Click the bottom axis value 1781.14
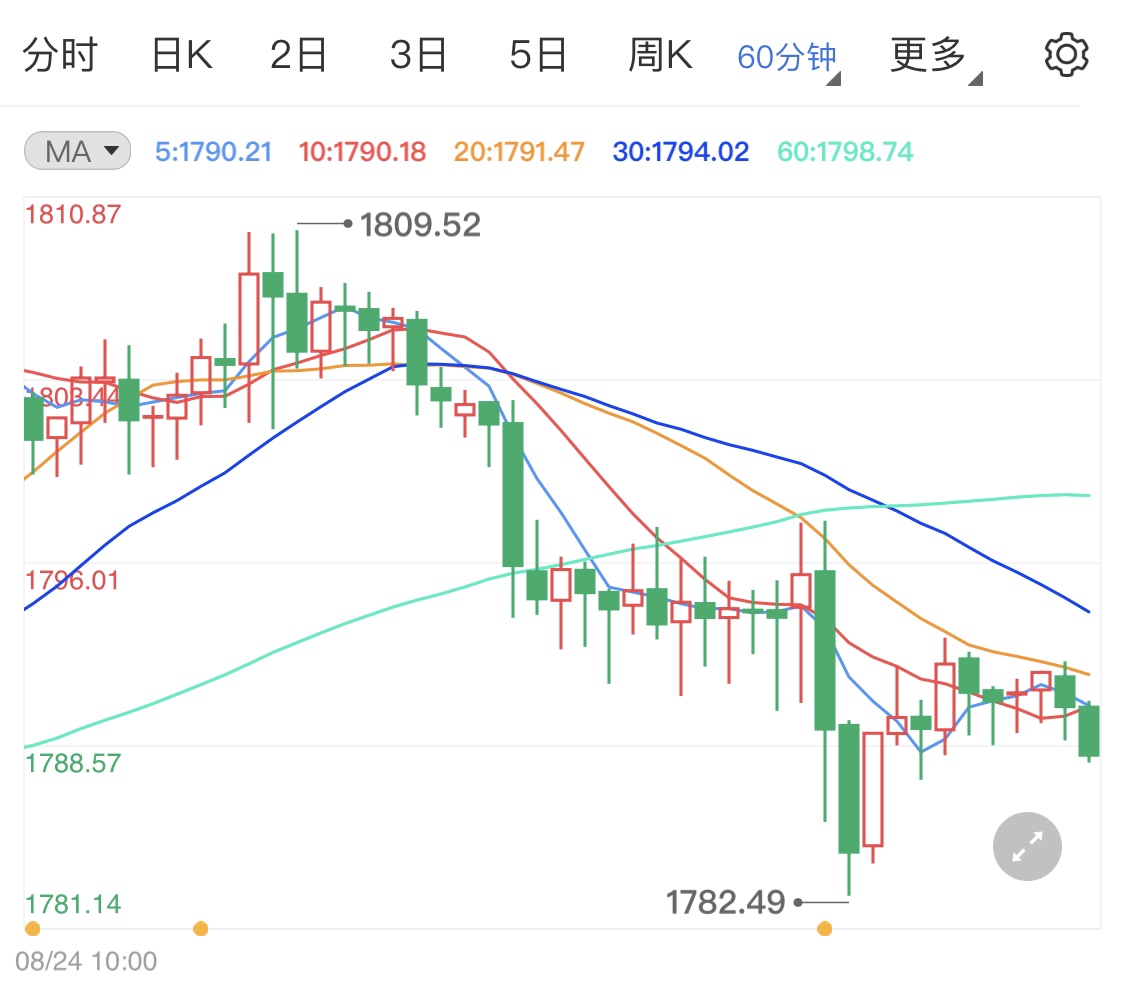The image size is (1125, 999). point(73,904)
